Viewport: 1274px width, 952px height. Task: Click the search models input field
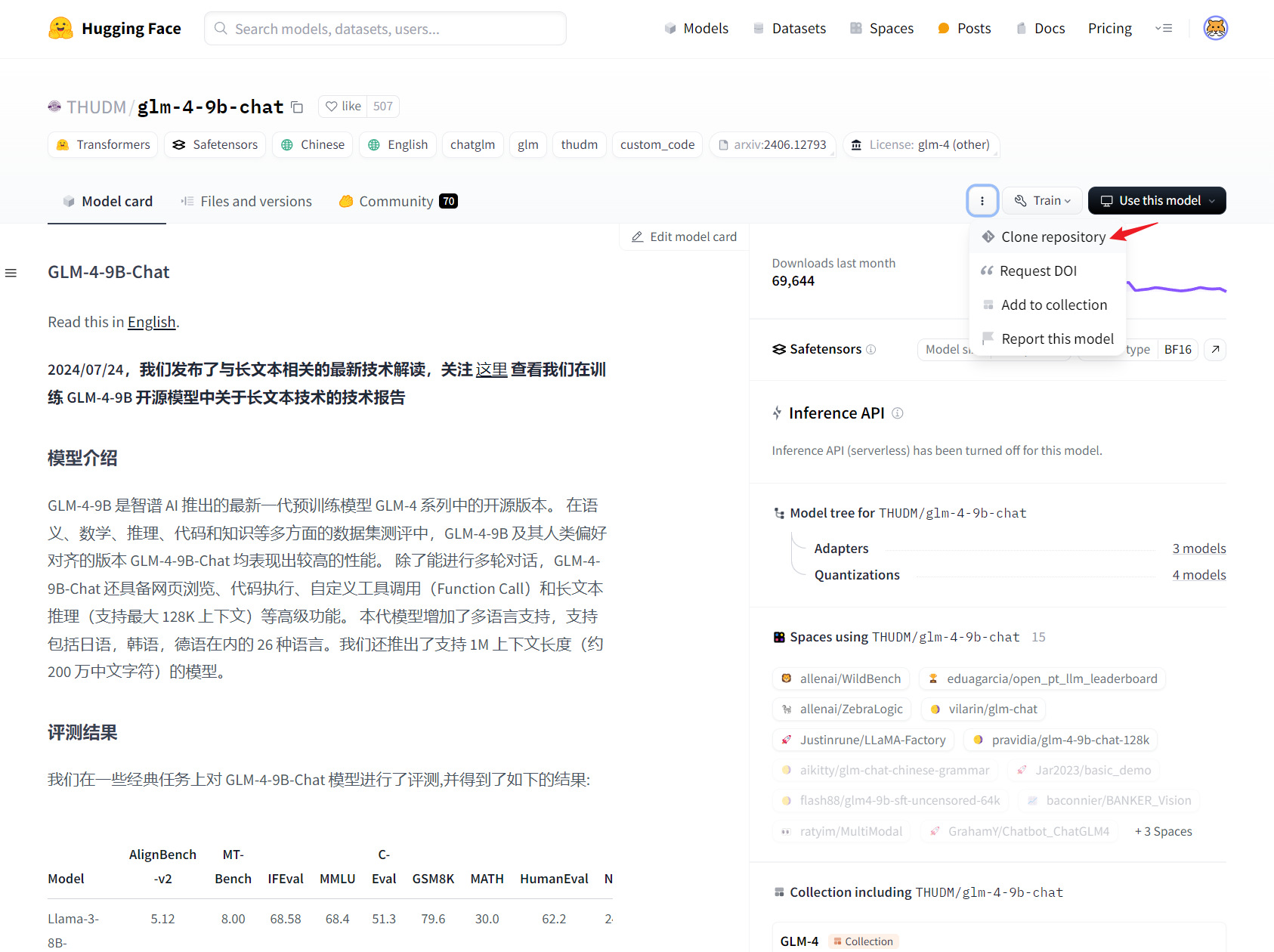click(385, 28)
